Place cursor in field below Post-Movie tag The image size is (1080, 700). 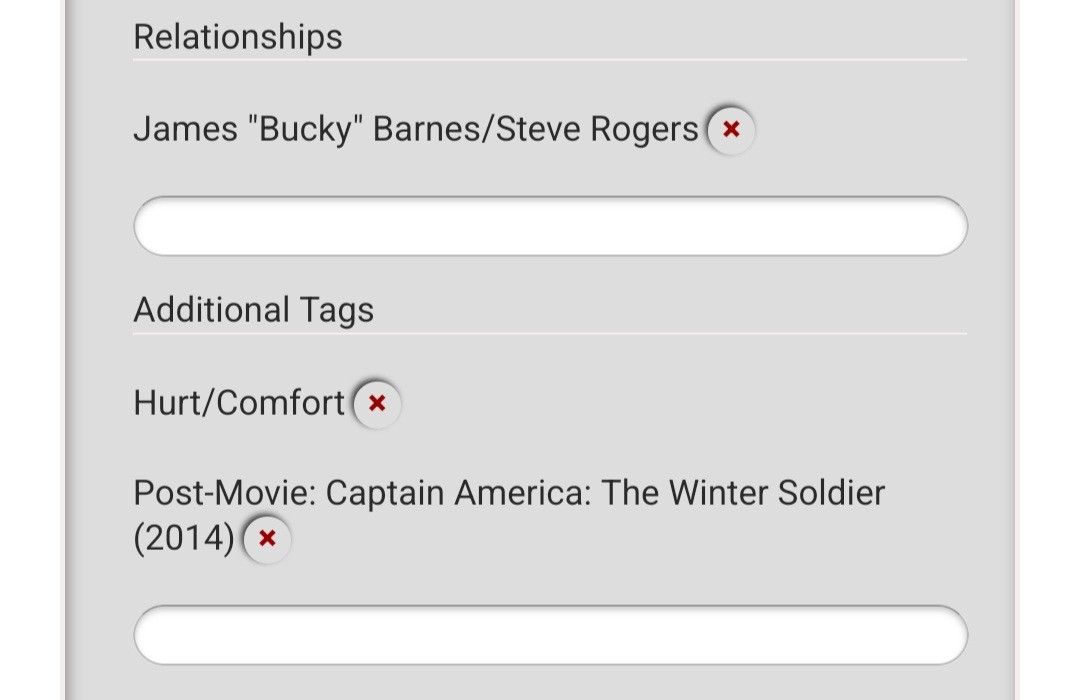click(550, 635)
